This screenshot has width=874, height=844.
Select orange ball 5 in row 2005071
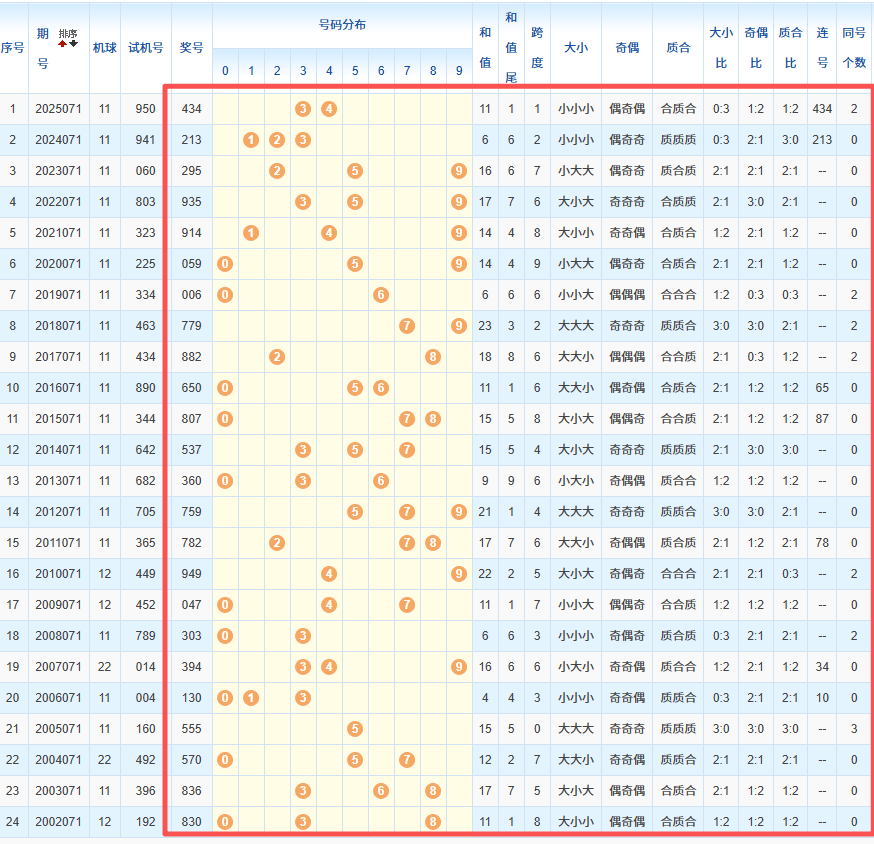[355, 729]
